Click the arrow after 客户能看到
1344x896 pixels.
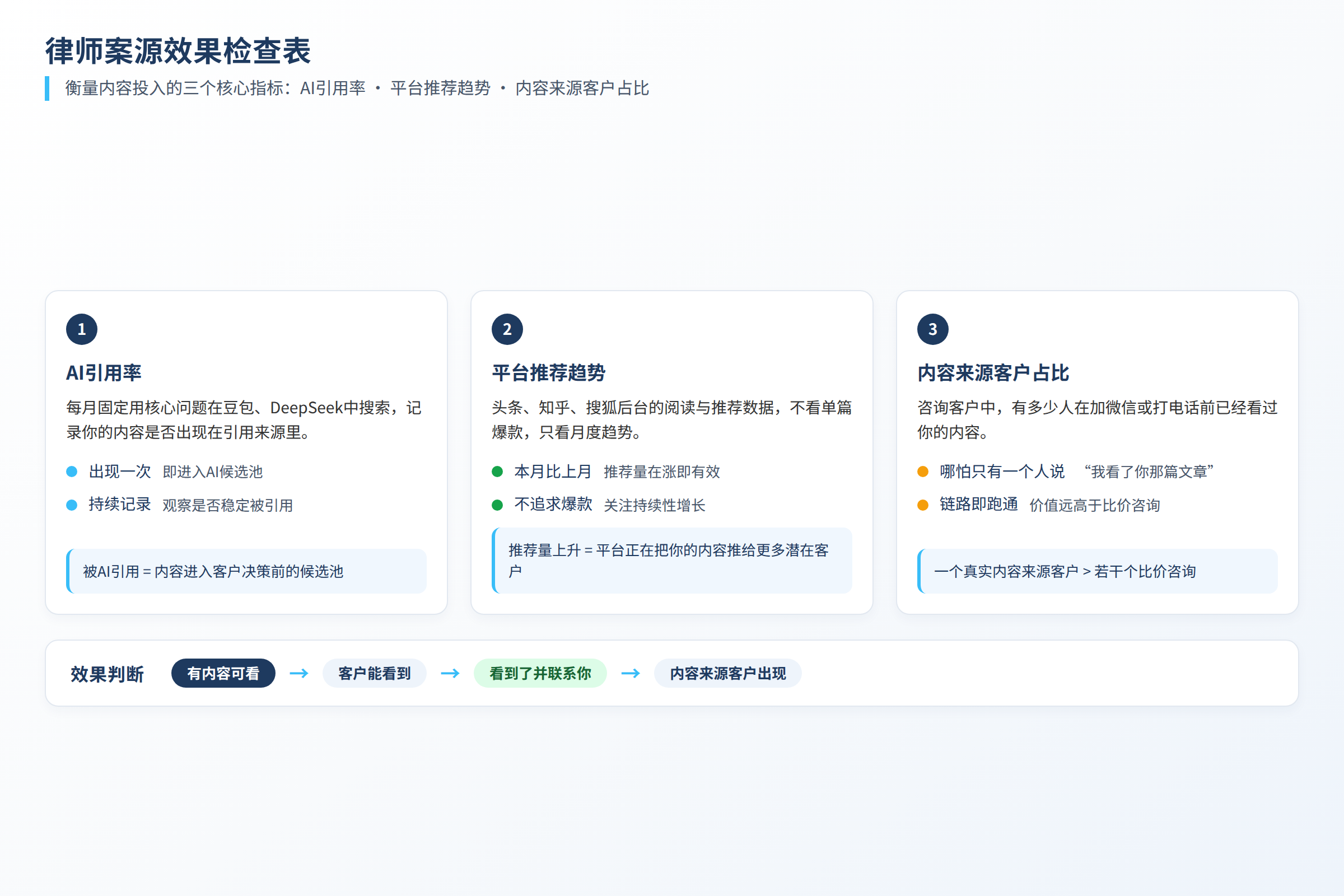450,674
